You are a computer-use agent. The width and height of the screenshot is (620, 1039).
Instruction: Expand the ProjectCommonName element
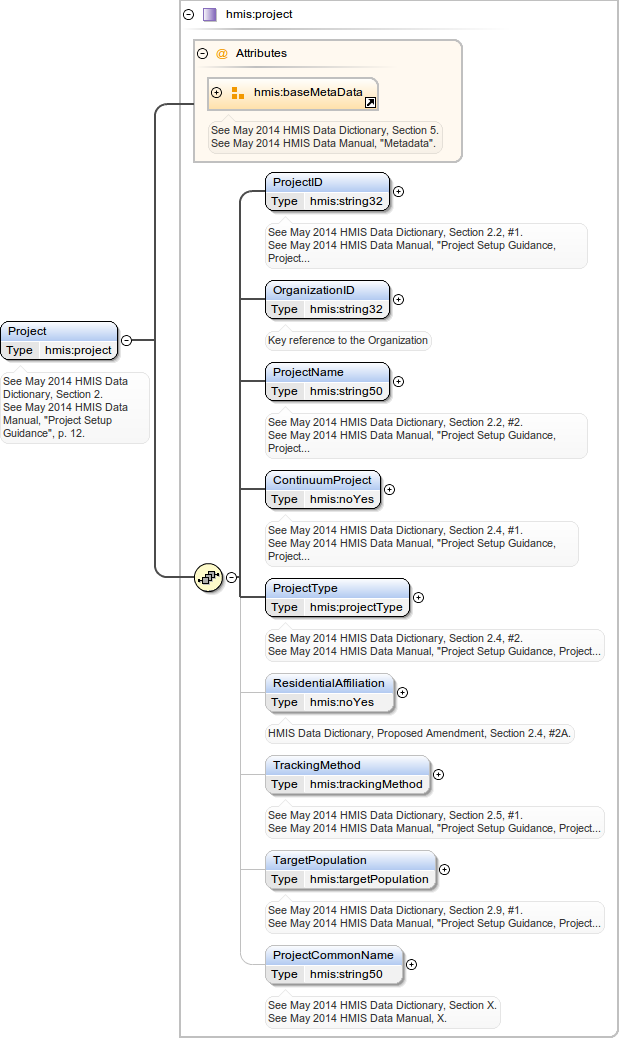click(x=411, y=964)
